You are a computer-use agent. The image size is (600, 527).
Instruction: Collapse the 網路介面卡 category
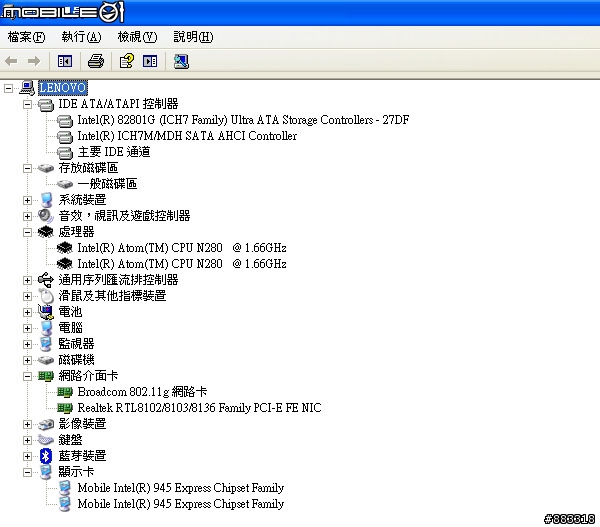27,377
